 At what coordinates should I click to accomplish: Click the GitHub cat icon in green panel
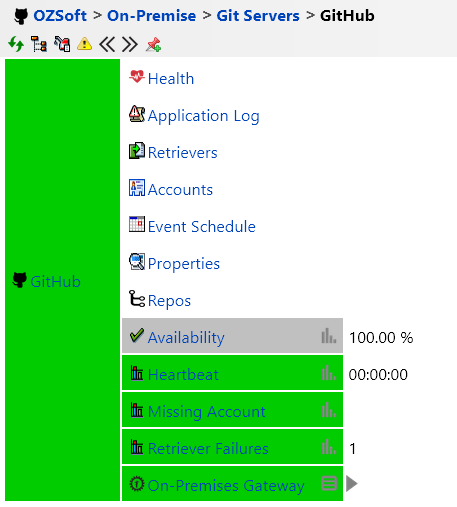[20, 280]
